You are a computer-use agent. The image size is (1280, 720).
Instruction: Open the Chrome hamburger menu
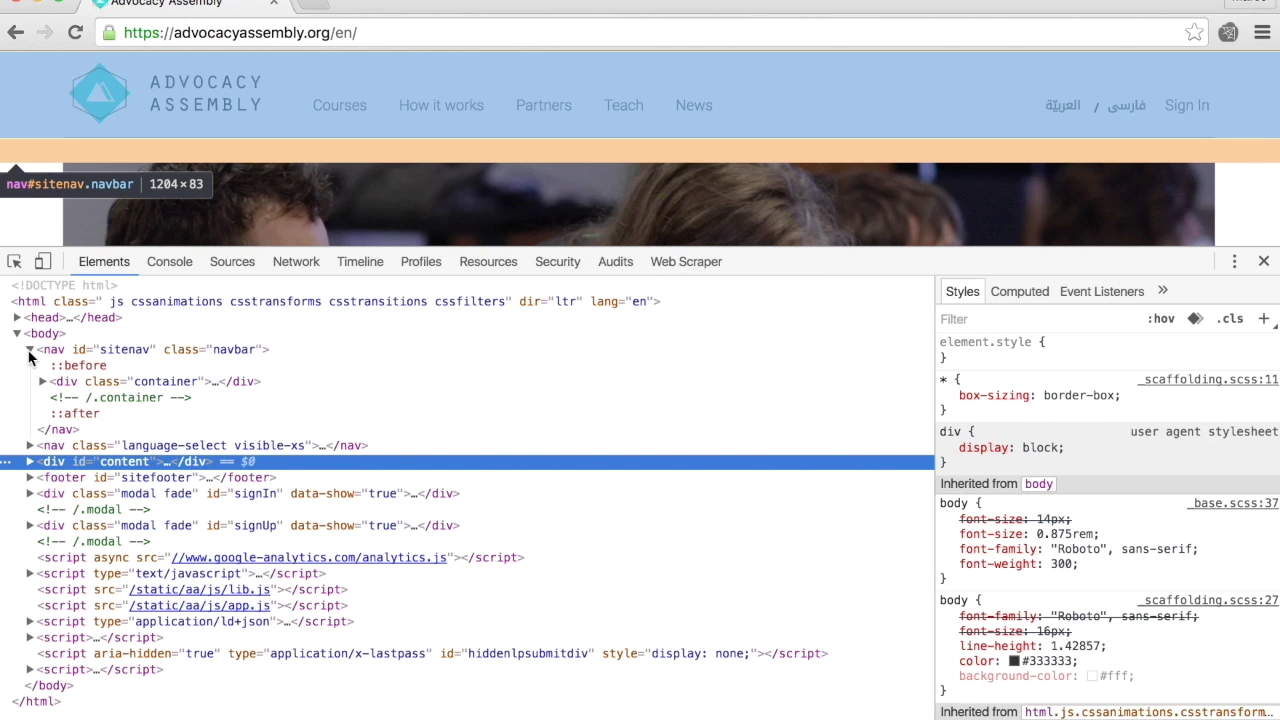(1262, 33)
